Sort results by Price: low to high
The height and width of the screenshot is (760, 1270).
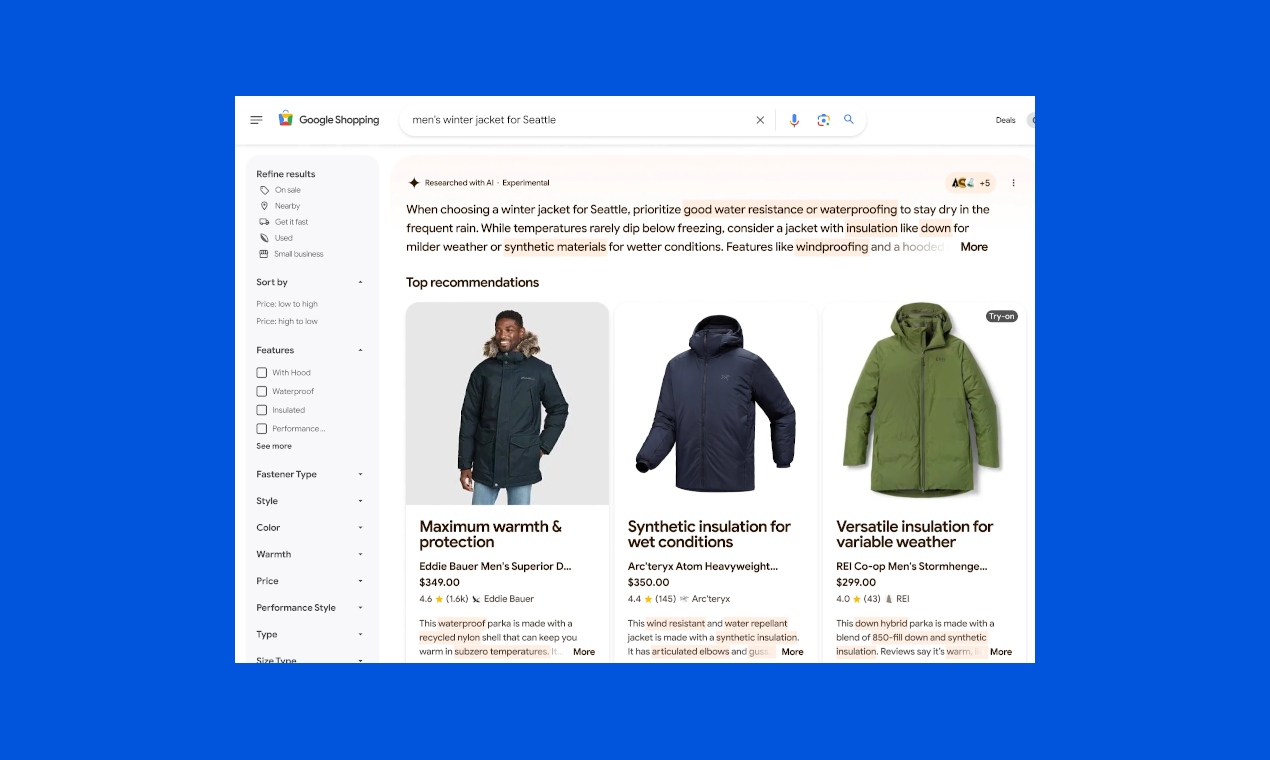287,304
